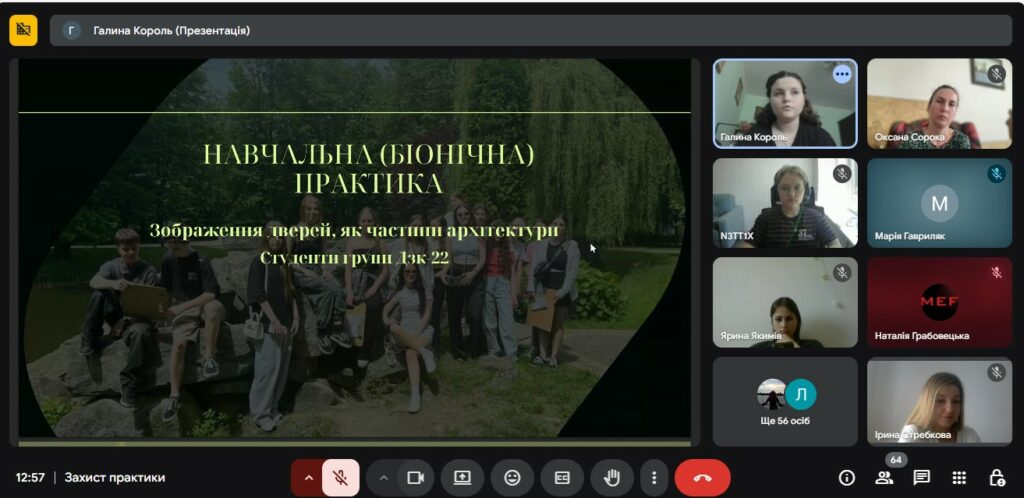Screen dimensions: 1024x498
Task: Open three-dot options on Галина Король tile
Action: pos(842,74)
